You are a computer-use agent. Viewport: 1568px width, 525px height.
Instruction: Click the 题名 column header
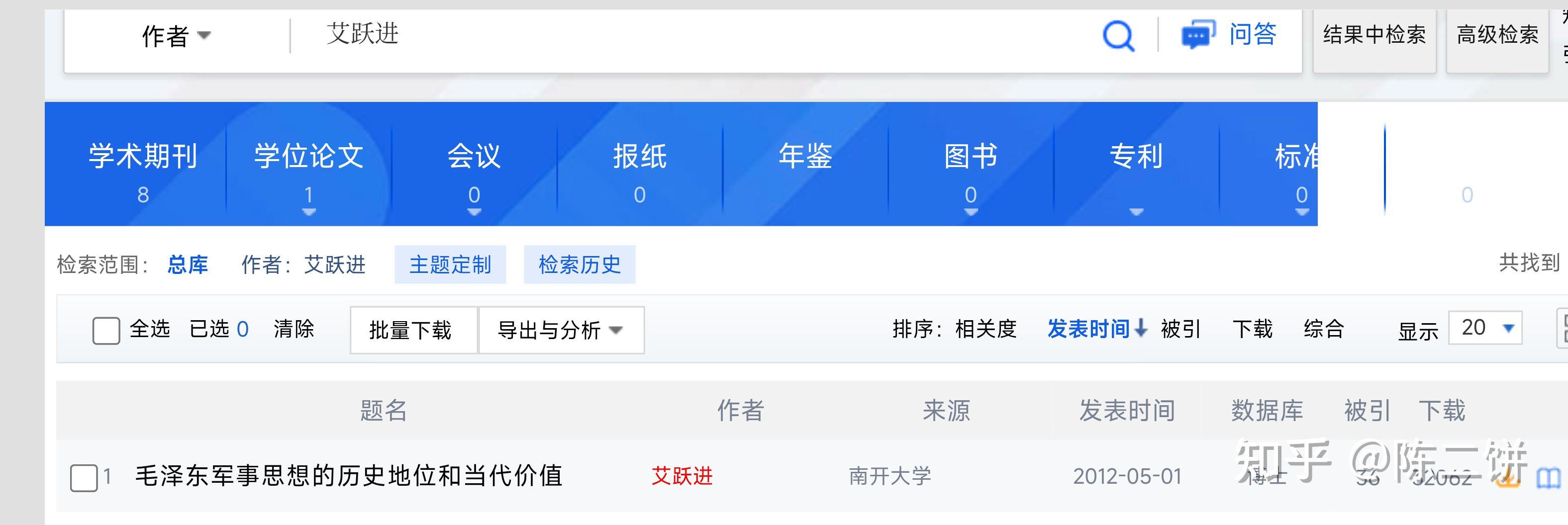point(384,411)
